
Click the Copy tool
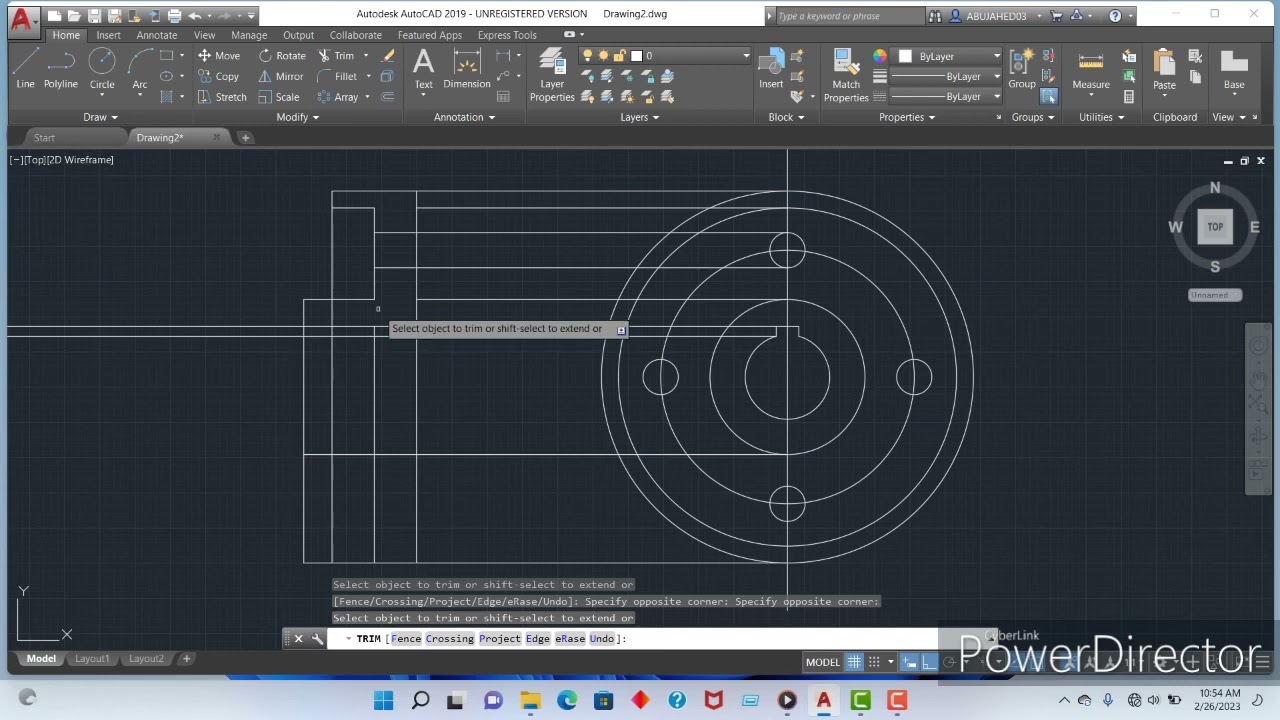click(x=219, y=77)
